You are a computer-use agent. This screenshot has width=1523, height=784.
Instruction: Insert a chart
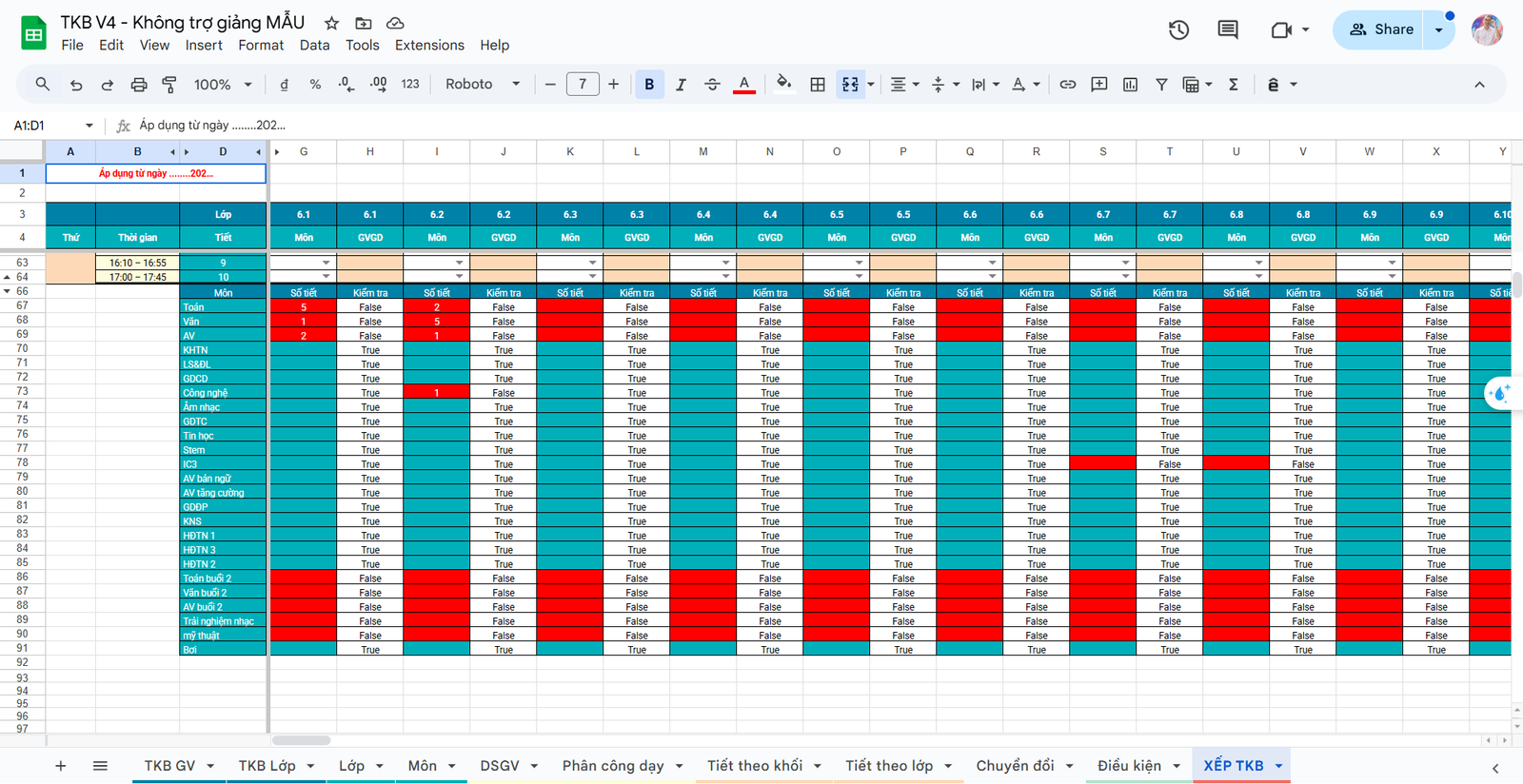click(1131, 85)
